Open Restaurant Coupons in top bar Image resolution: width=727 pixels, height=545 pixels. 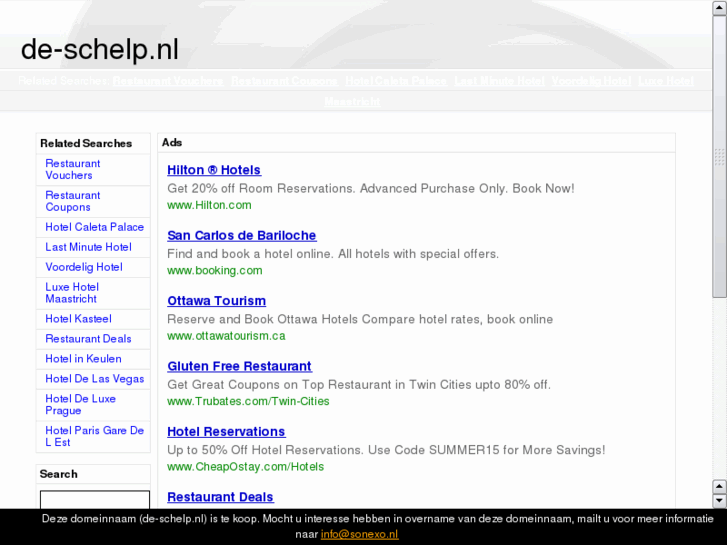pyautogui.click(x=285, y=81)
